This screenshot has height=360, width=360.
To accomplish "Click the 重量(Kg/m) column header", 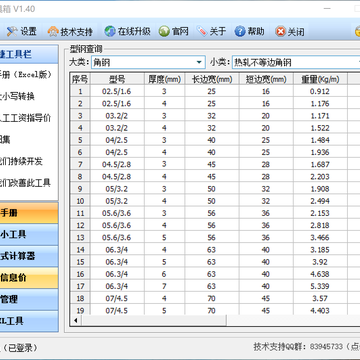I will (x=320, y=79).
